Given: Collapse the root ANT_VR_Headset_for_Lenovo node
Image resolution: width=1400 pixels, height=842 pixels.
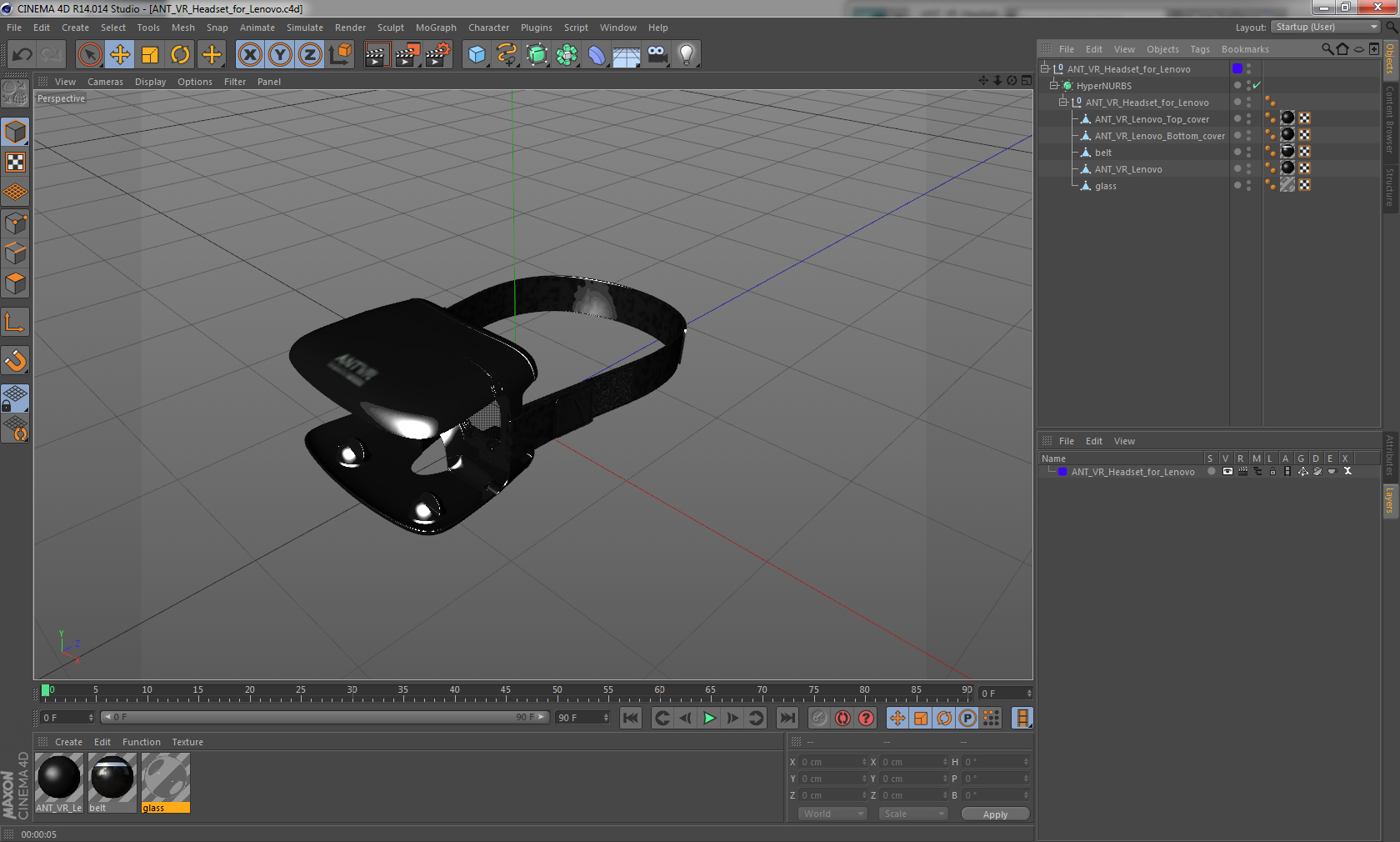Looking at the screenshot, I should pyautogui.click(x=1045, y=69).
